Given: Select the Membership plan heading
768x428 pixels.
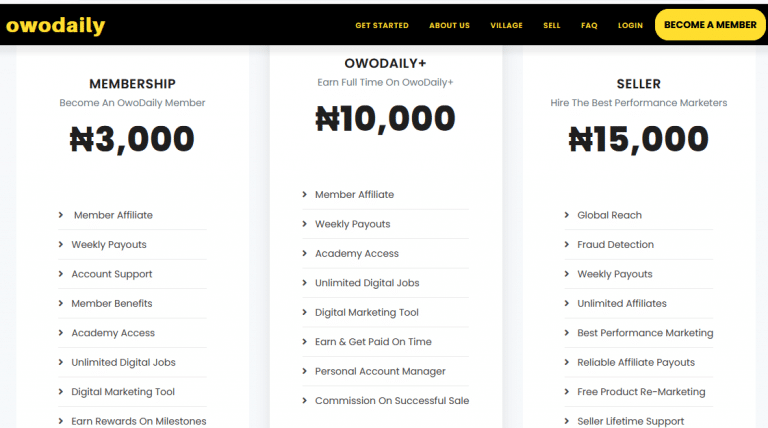Looking at the screenshot, I should click(132, 84).
